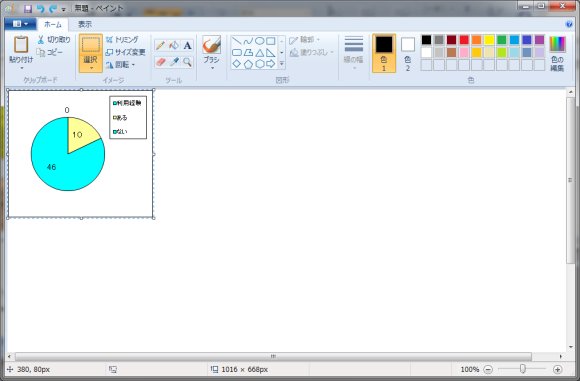The image size is (580, 381).
Task: Switch to the Home (ホーム) tab
Action: click(53, 24)
